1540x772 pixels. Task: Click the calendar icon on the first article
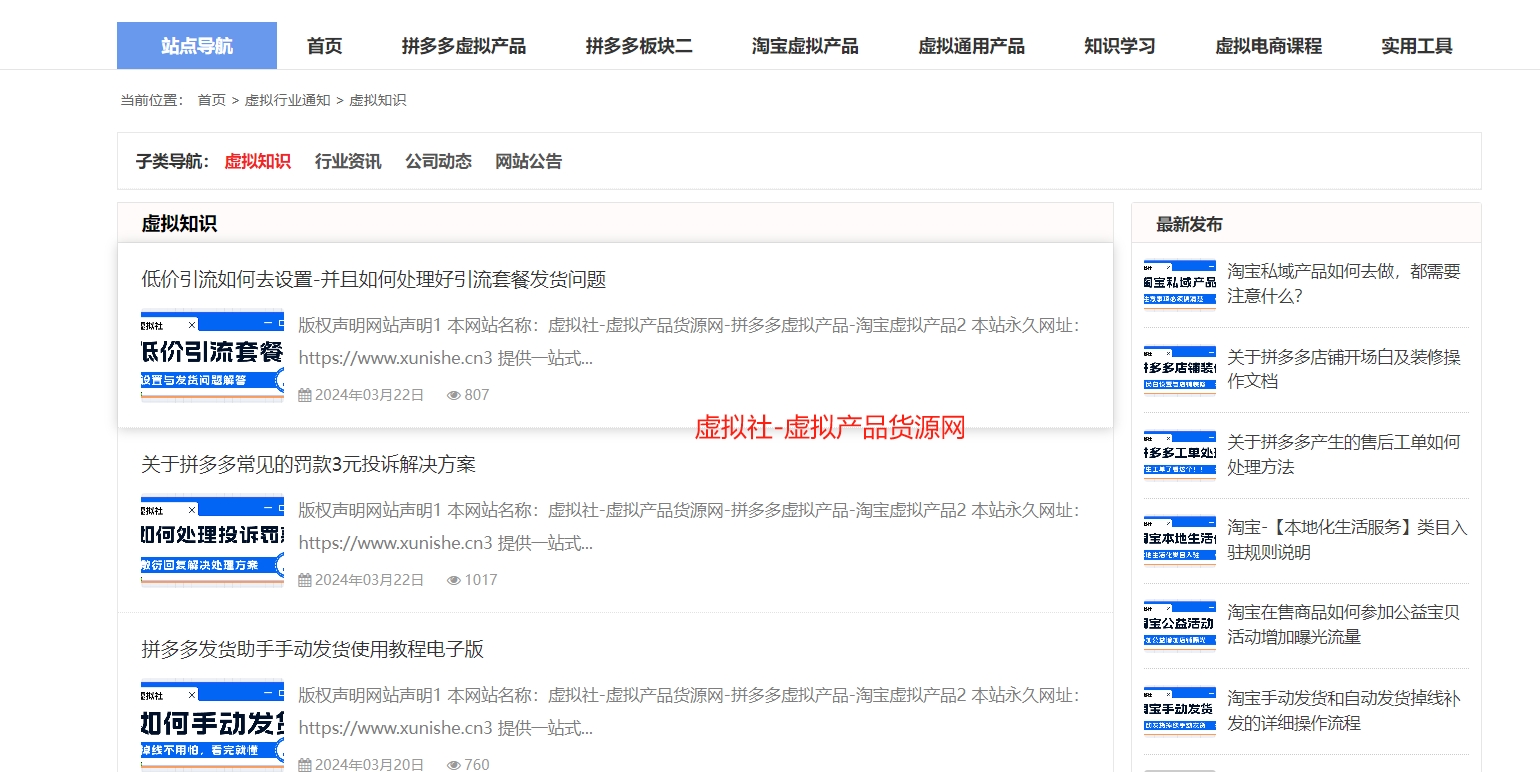coord(303,394)
